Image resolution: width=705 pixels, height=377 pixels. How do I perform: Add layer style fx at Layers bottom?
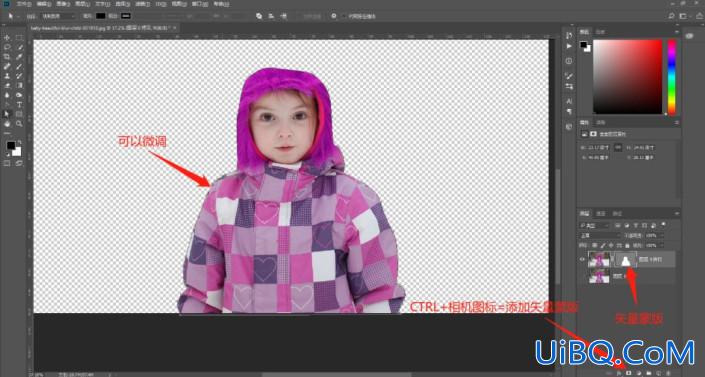point(619,373)
